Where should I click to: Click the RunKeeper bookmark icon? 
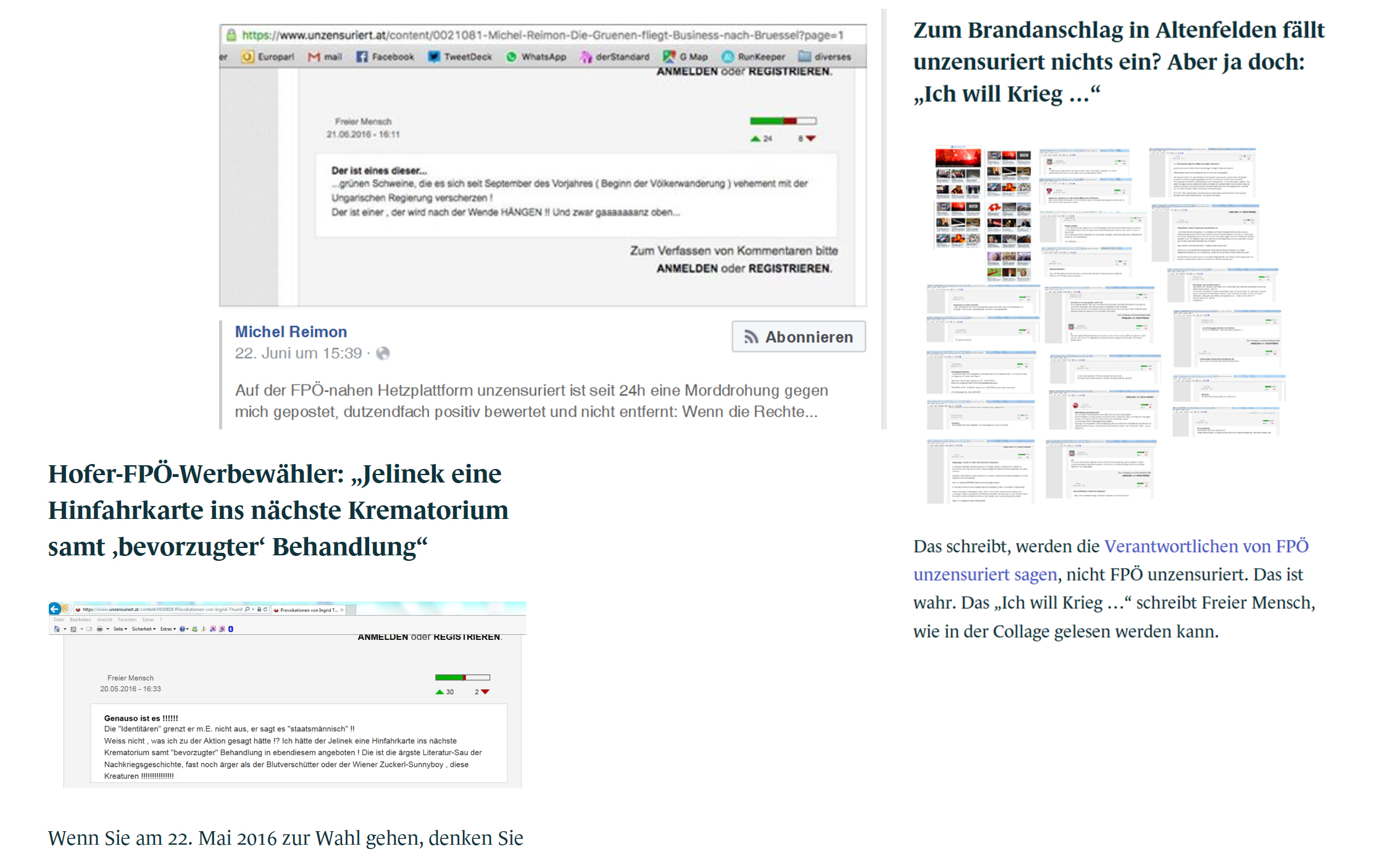(728, 57)
